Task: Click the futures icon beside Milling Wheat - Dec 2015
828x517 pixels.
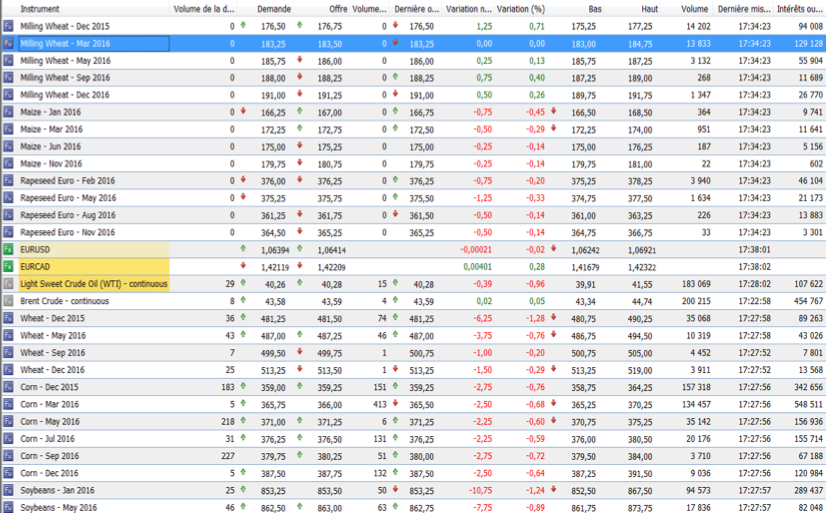Action: point(8,27)
